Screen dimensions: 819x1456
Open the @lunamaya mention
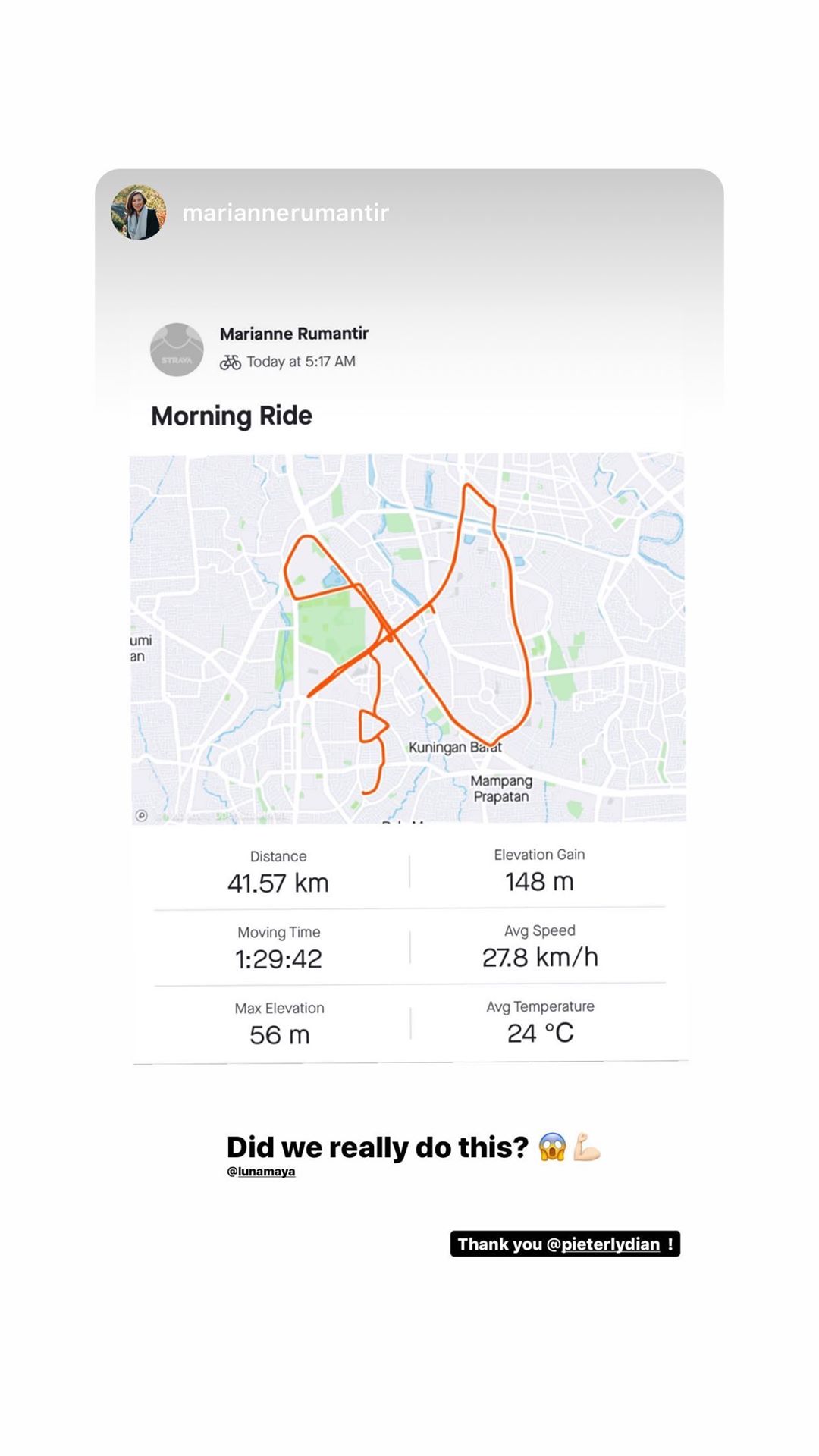click(261, 1172)
